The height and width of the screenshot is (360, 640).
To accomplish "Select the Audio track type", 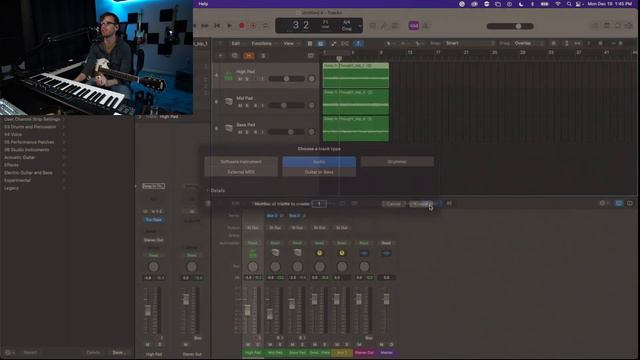I will point(319,162).
